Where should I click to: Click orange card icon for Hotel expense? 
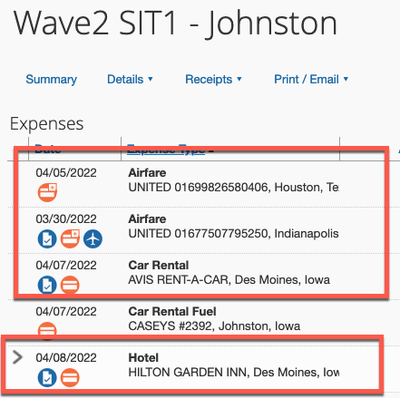pyautogui.click(x=70, y=378)
